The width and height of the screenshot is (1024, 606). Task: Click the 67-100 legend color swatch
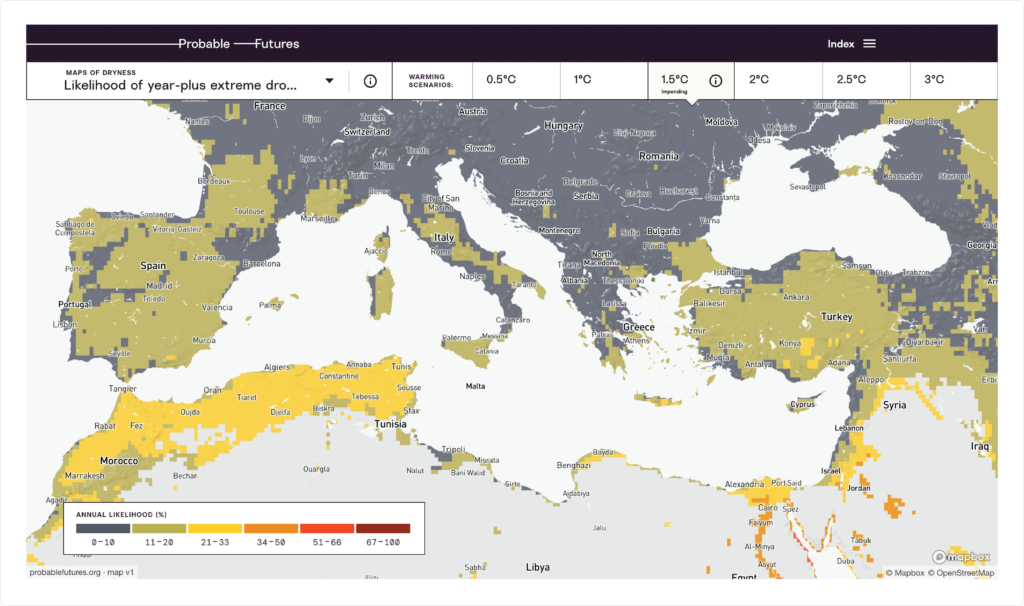[x=383, y=528]
